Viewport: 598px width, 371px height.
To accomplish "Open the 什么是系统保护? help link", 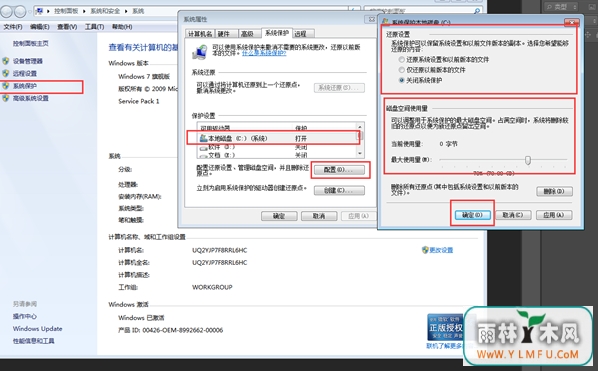I will click(264, 53).
